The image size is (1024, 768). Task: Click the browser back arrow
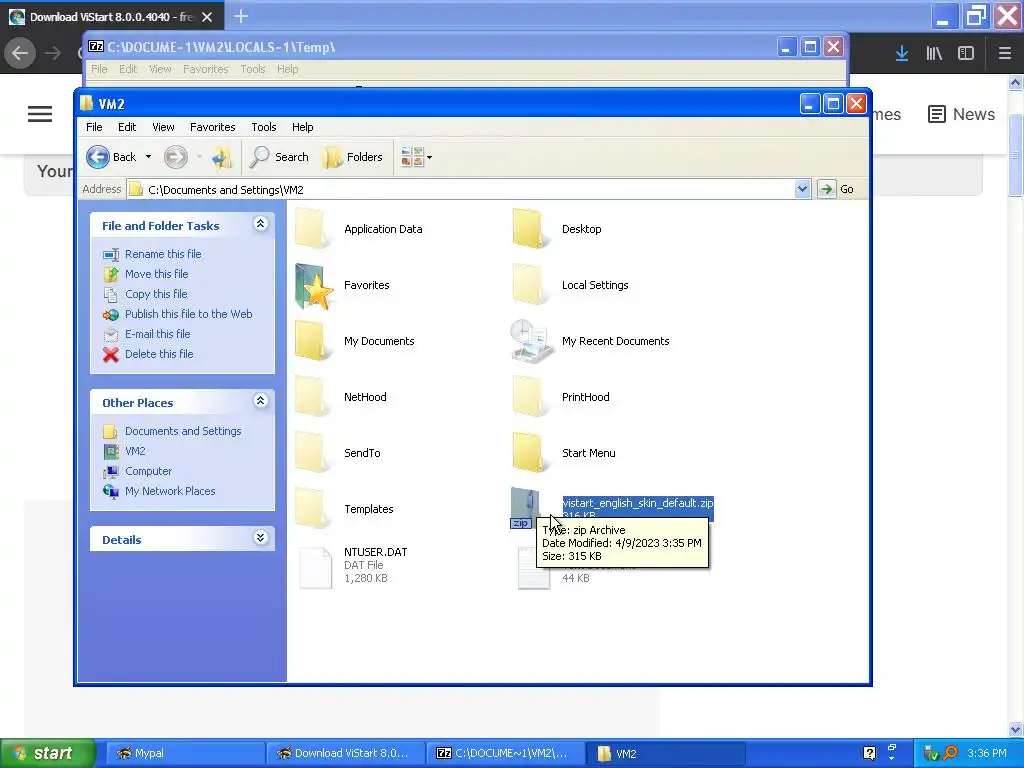(20, 53)
